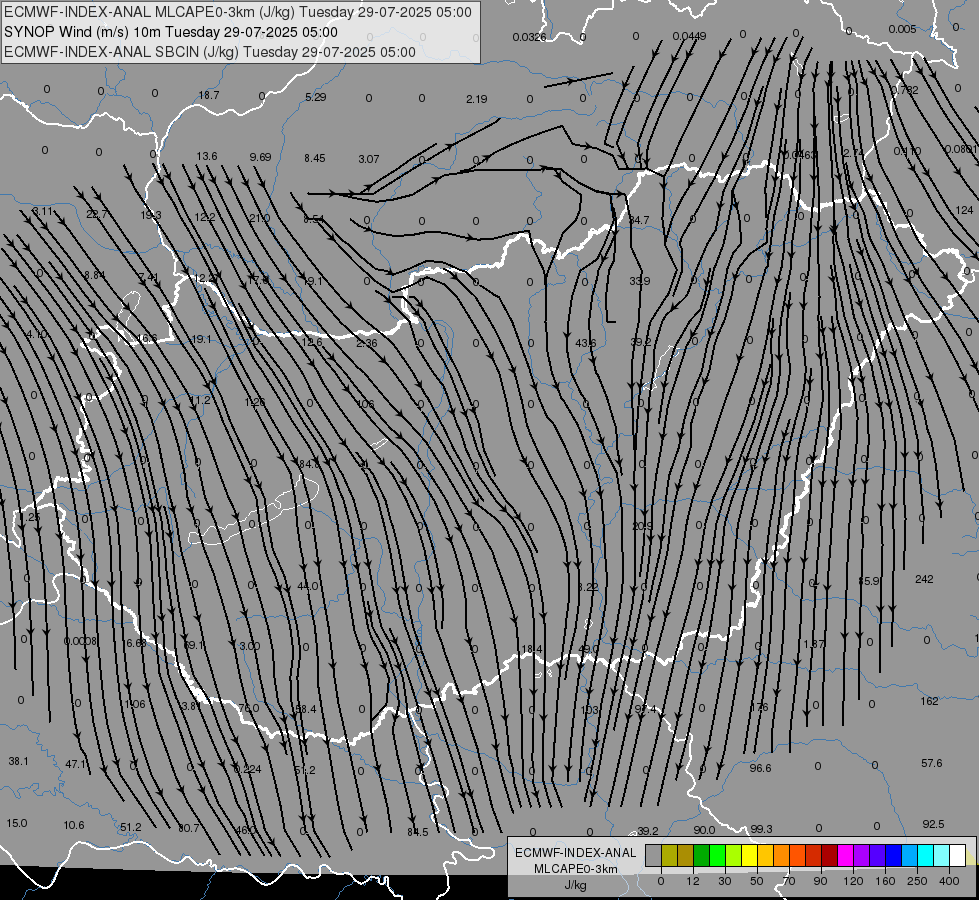Select the 30 tick label on legend
The width and height of the screenshot is (979, 900).
coord(725,881)
